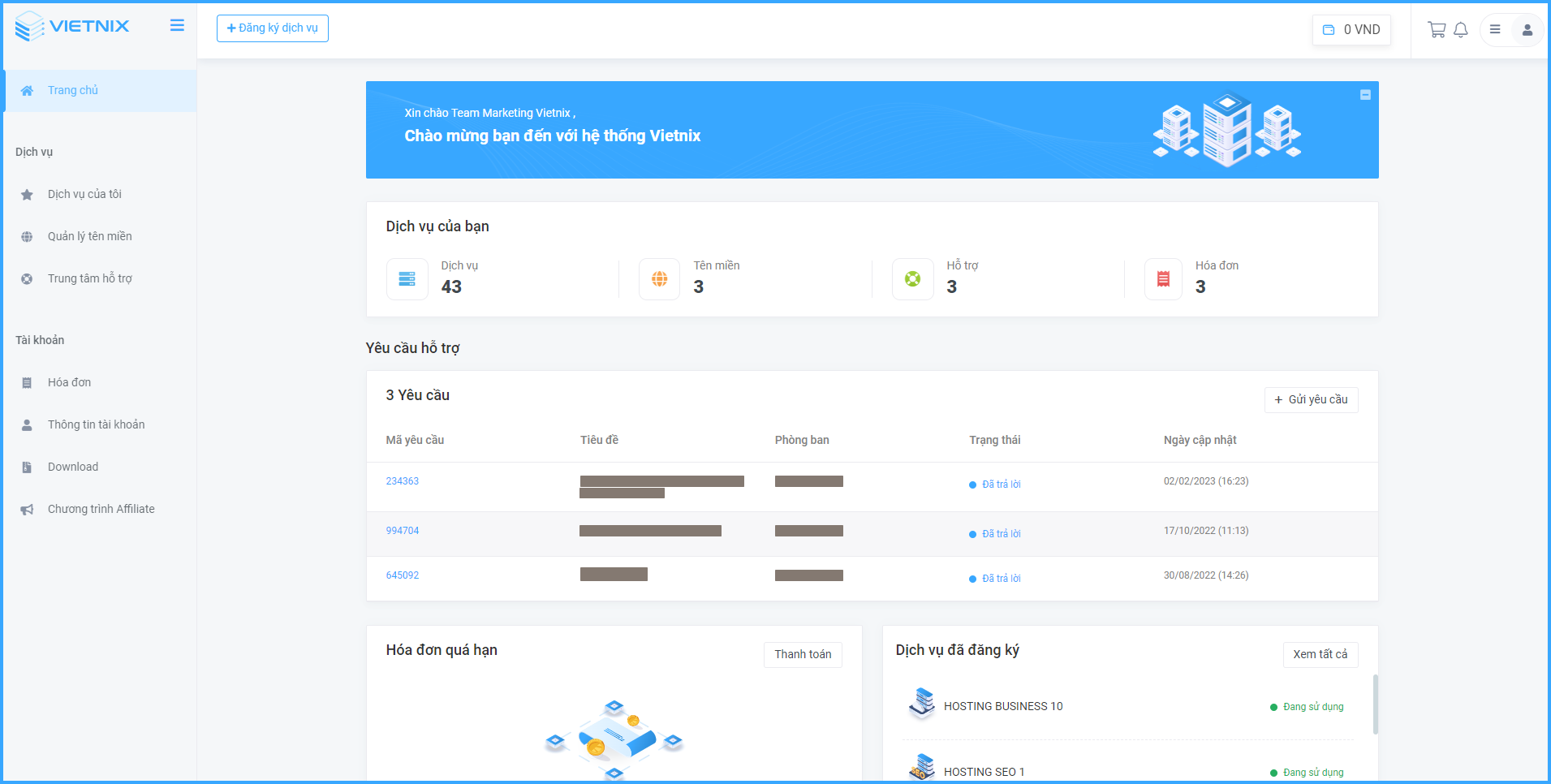This screenshot has width=1551, height=784.
Task: Open Chương trình Affiliate menu item
Action: coord(100,510)
